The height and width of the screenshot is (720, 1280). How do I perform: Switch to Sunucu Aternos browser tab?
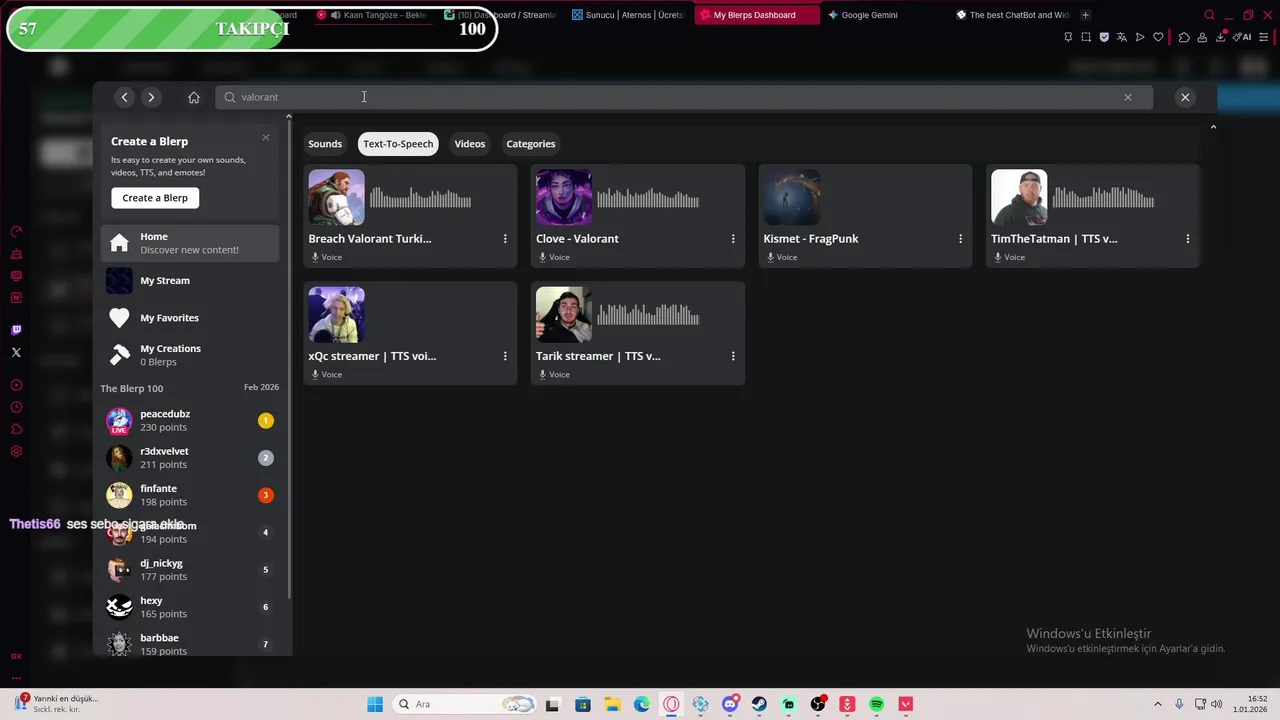coord(627,15)
